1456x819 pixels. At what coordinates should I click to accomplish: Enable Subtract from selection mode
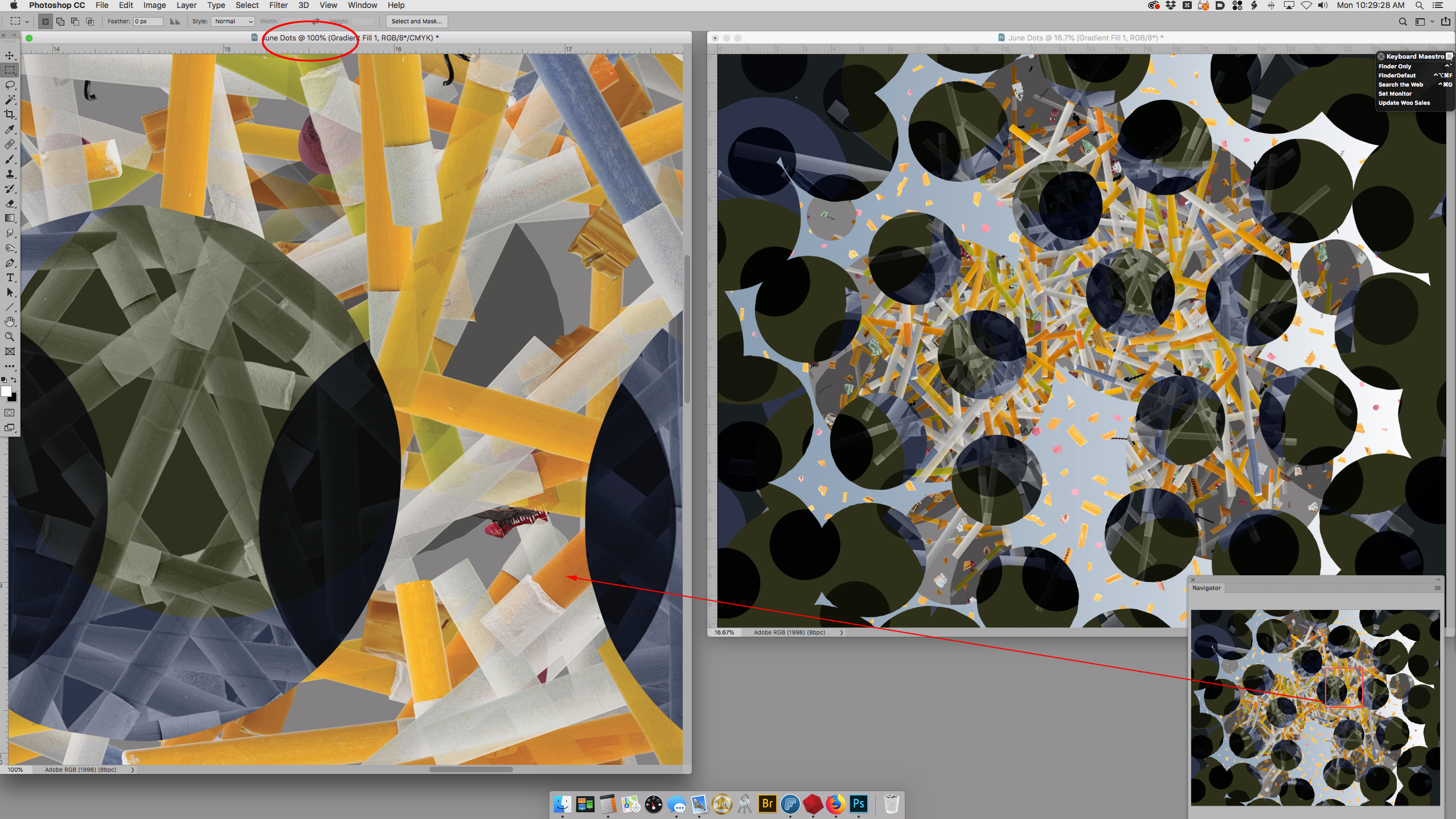point(75,22)
